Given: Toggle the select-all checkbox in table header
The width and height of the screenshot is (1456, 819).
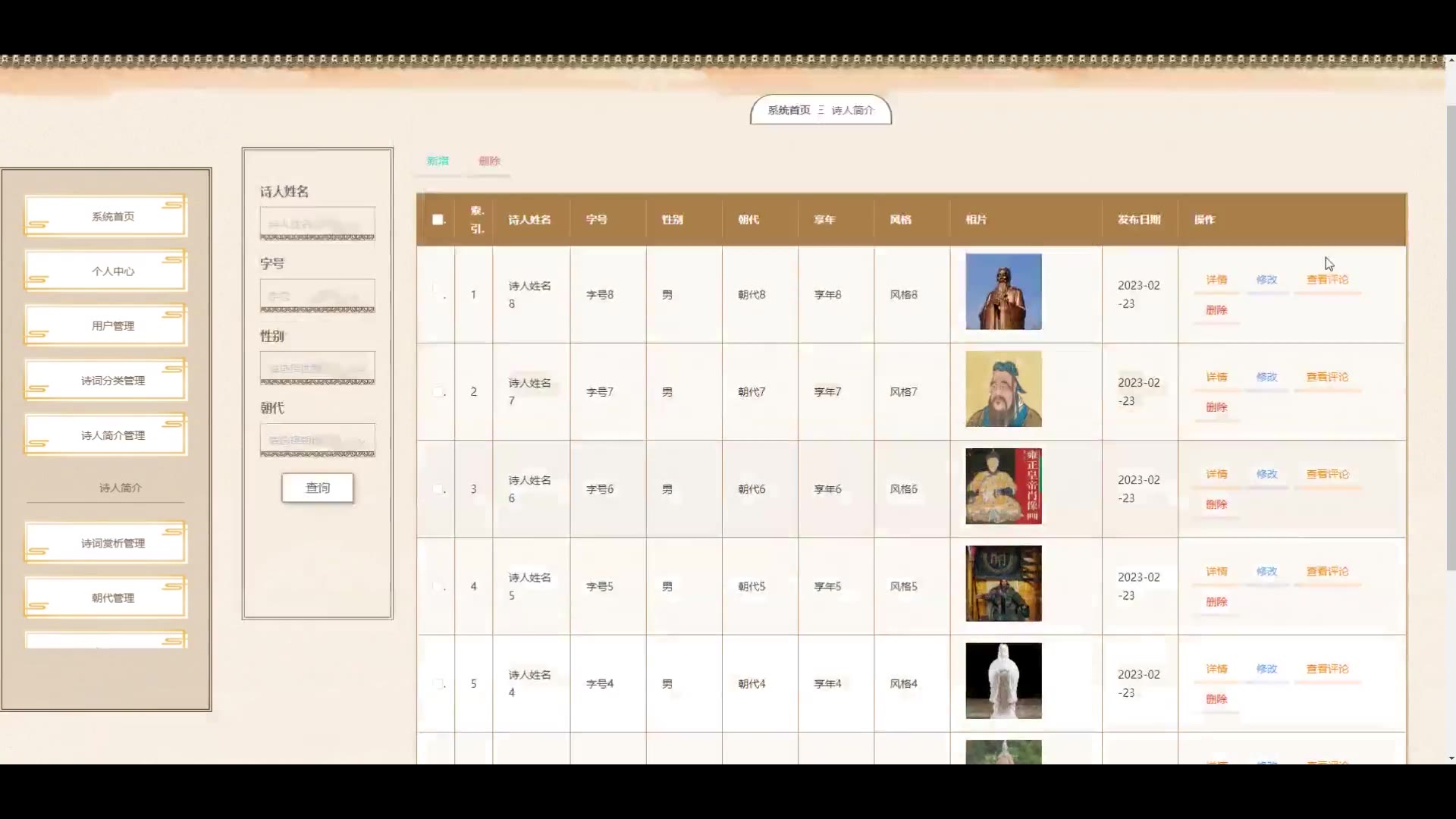Looking at the screenshot, I should [x=438, y=219].
